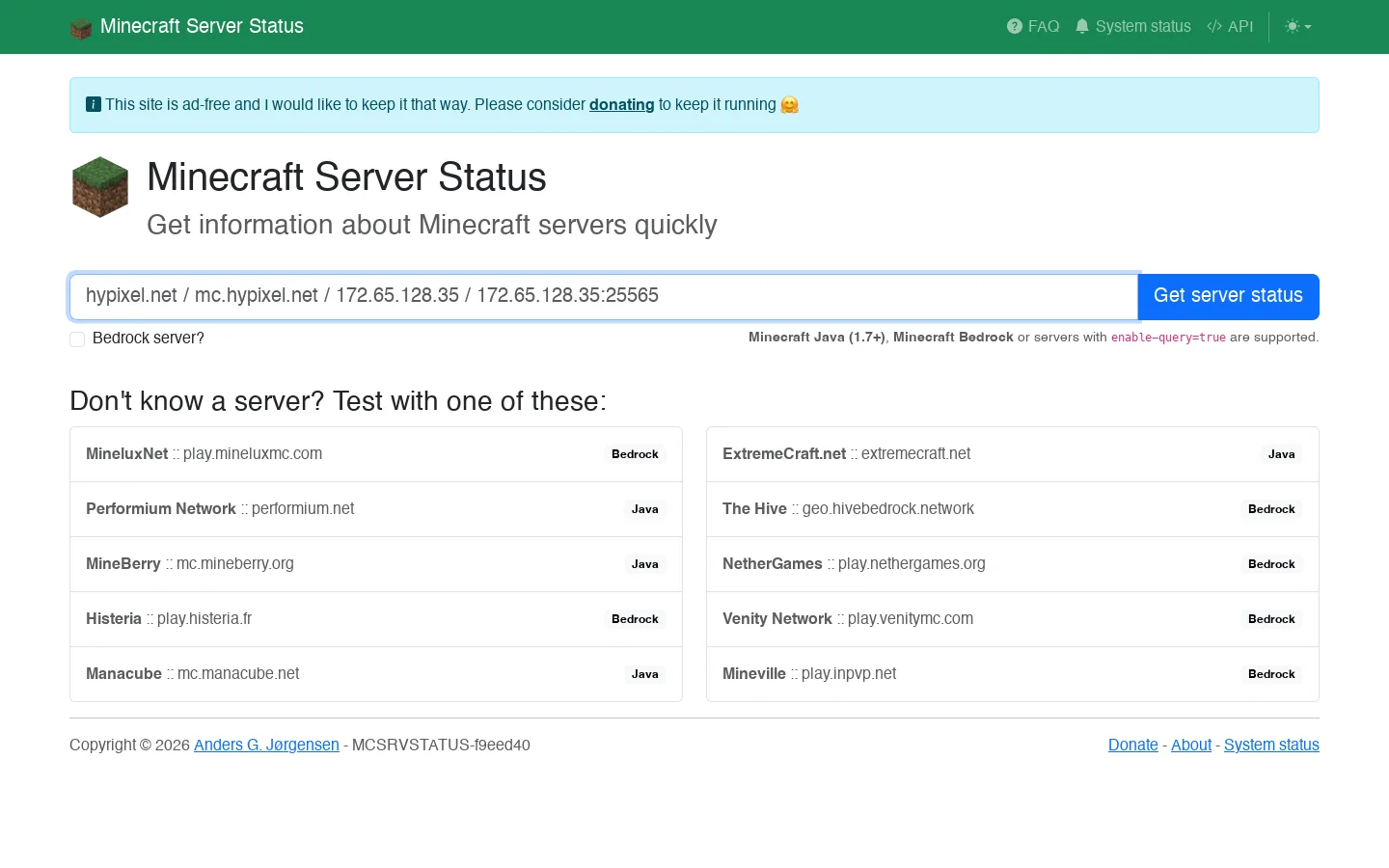Screen dimensions: 1389x868
Task: Focus the server address input field
Action: 604,296
